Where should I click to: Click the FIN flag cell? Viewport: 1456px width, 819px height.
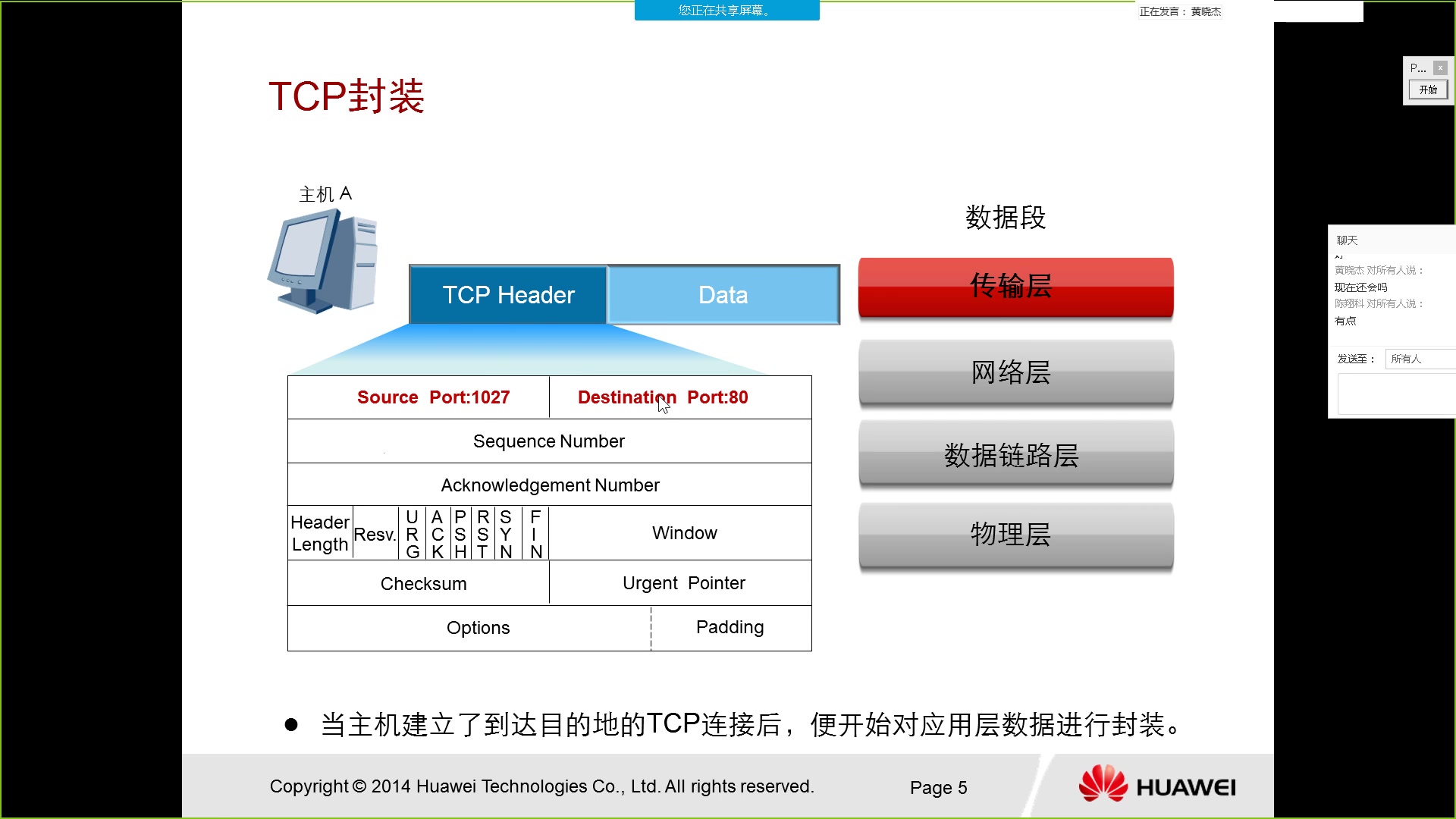535,534
